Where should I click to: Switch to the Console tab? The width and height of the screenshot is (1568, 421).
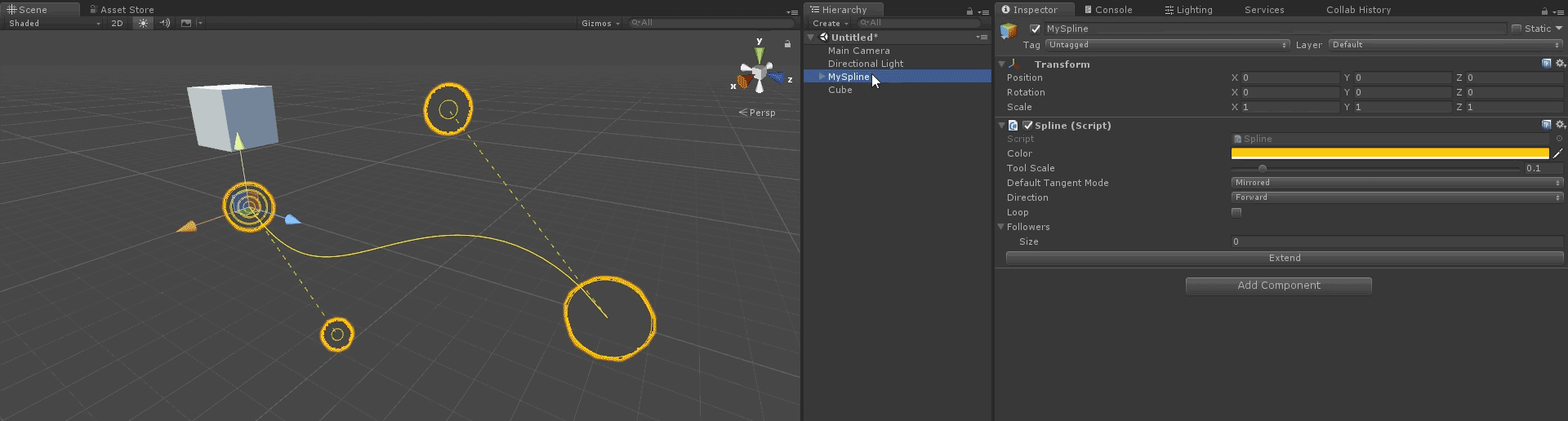click(1108, 10)
